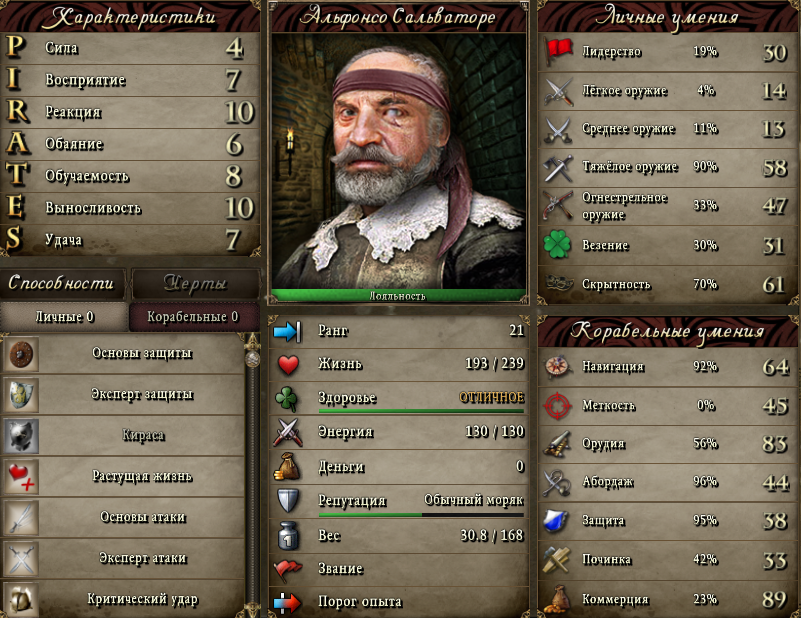Click the Навигация compass icon
Viewport: 801px width, 618px height.
pyautogui.click(x=557, y=366)
